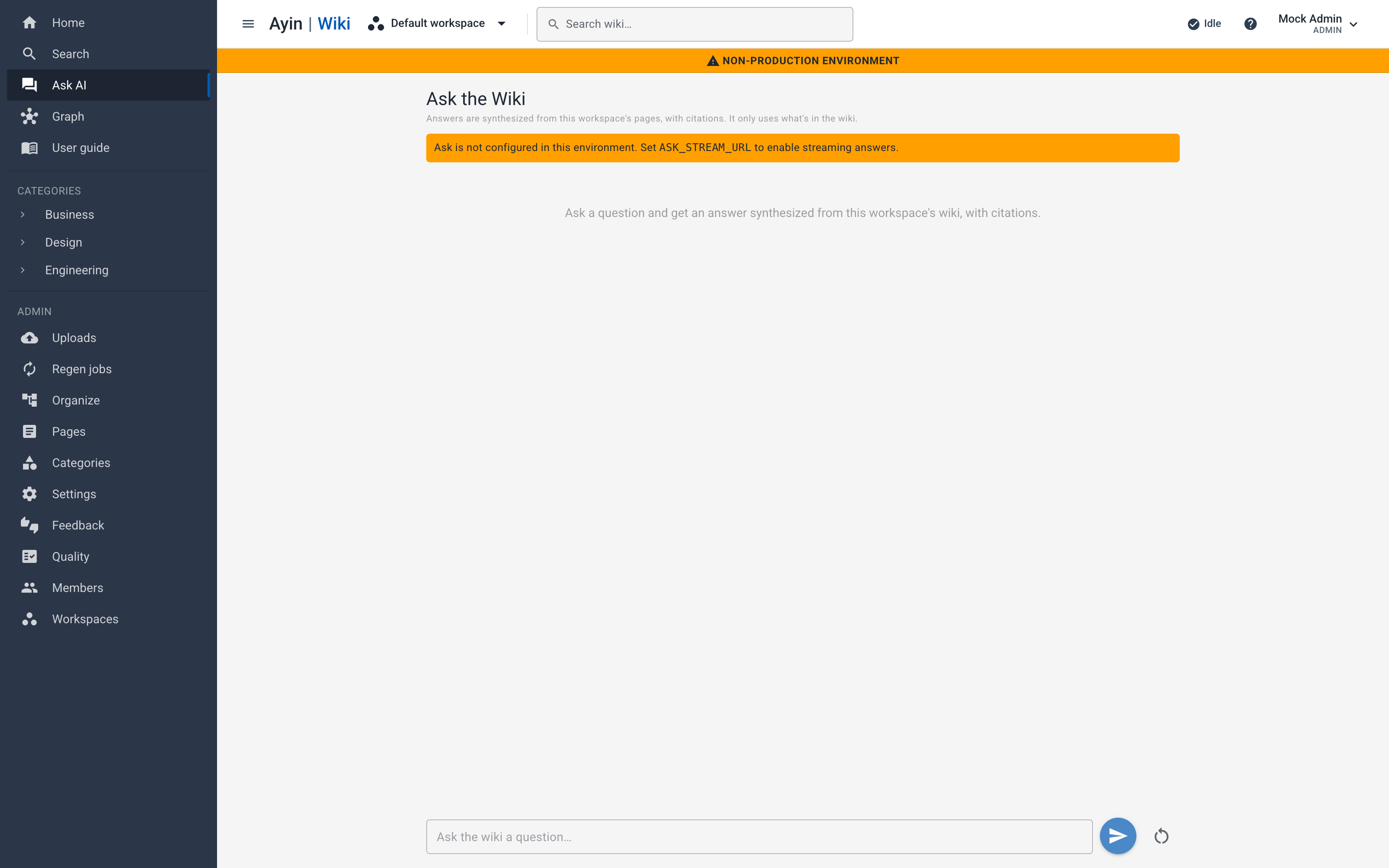Expand the Engineering category chevron
Screen dimensions: 1389x868
tap(23, 270)
